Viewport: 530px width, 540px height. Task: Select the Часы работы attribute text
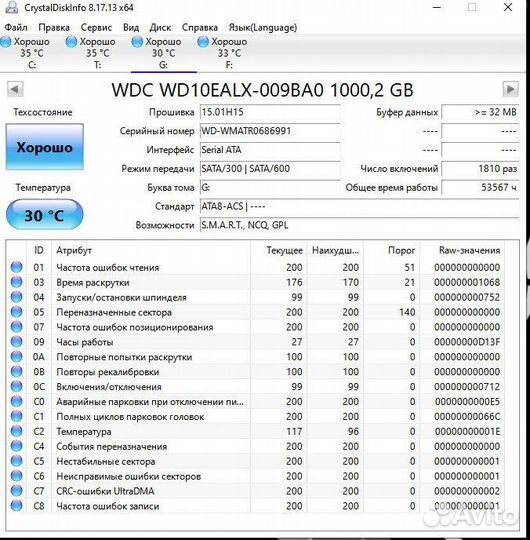(x=85, y=342)
